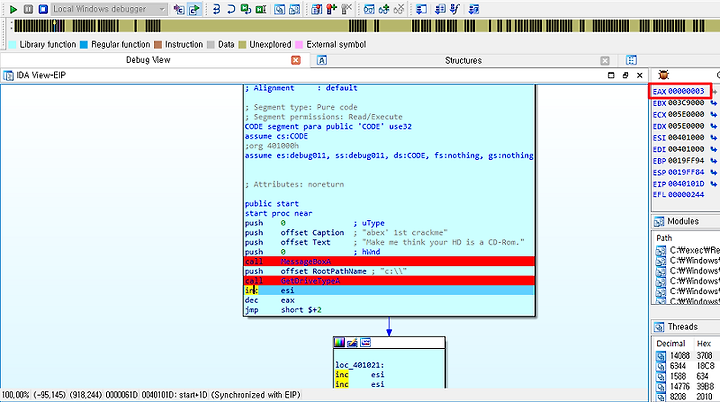The width and height of the screenshot is (720, 402).
Task: Click the Step into toolbar icon
Action: pyautogui.click(x=216, y=9)
